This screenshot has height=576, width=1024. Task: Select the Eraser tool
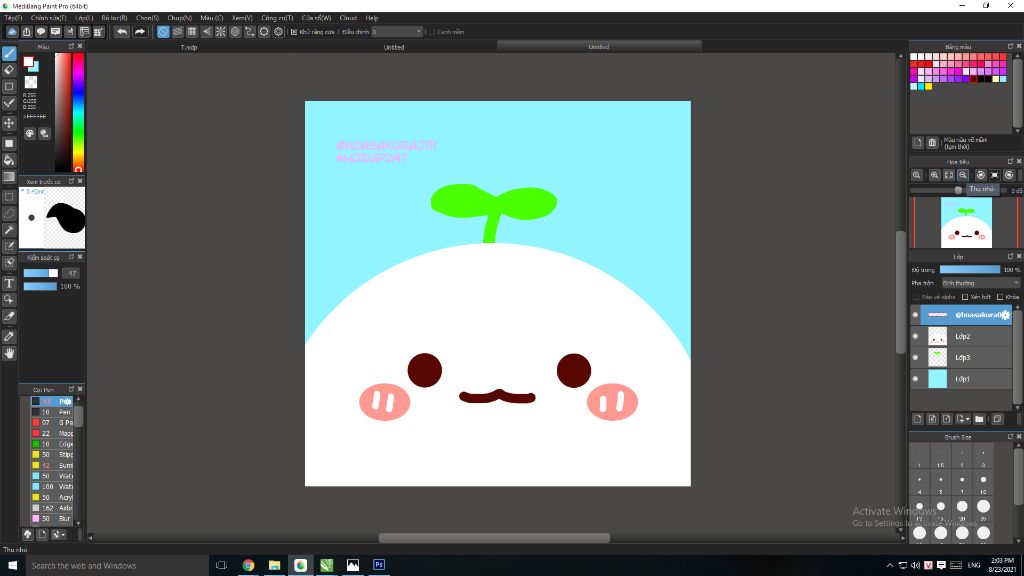pyautogui.click(x=9, y=70)
